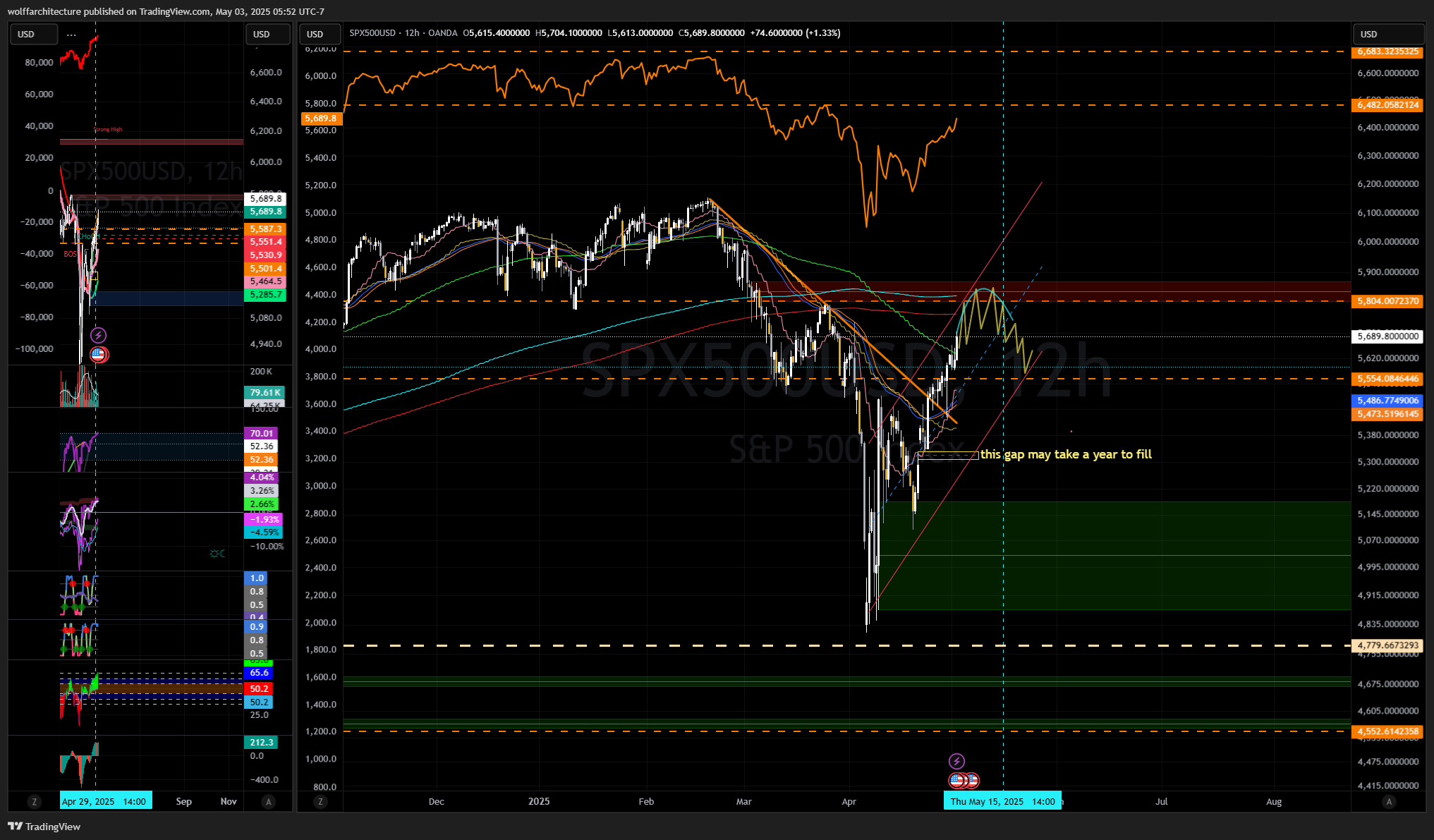This screenshot has height=840, width=1434.
Task: Open the USD currency selector on the far-right price scale
Action: 1388,35
